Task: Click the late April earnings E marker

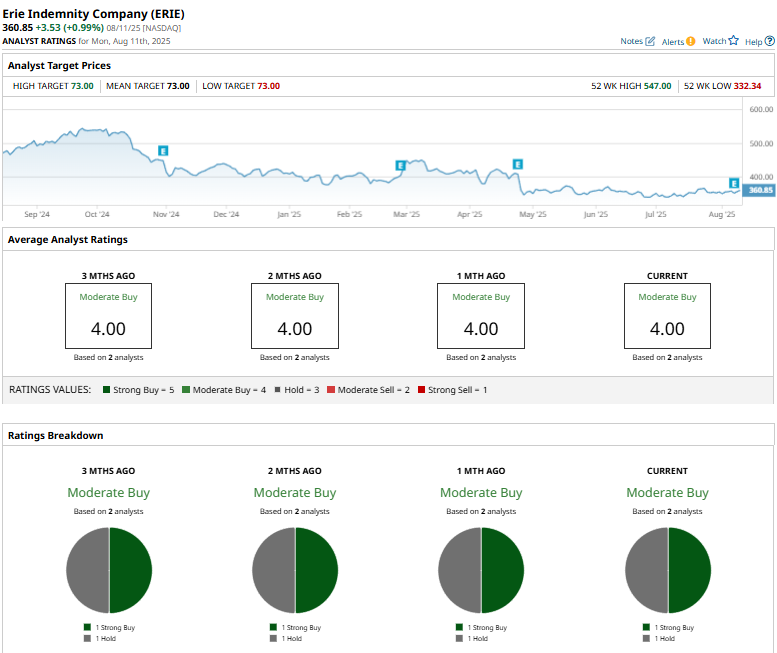Action: click(x=517, y=164)
